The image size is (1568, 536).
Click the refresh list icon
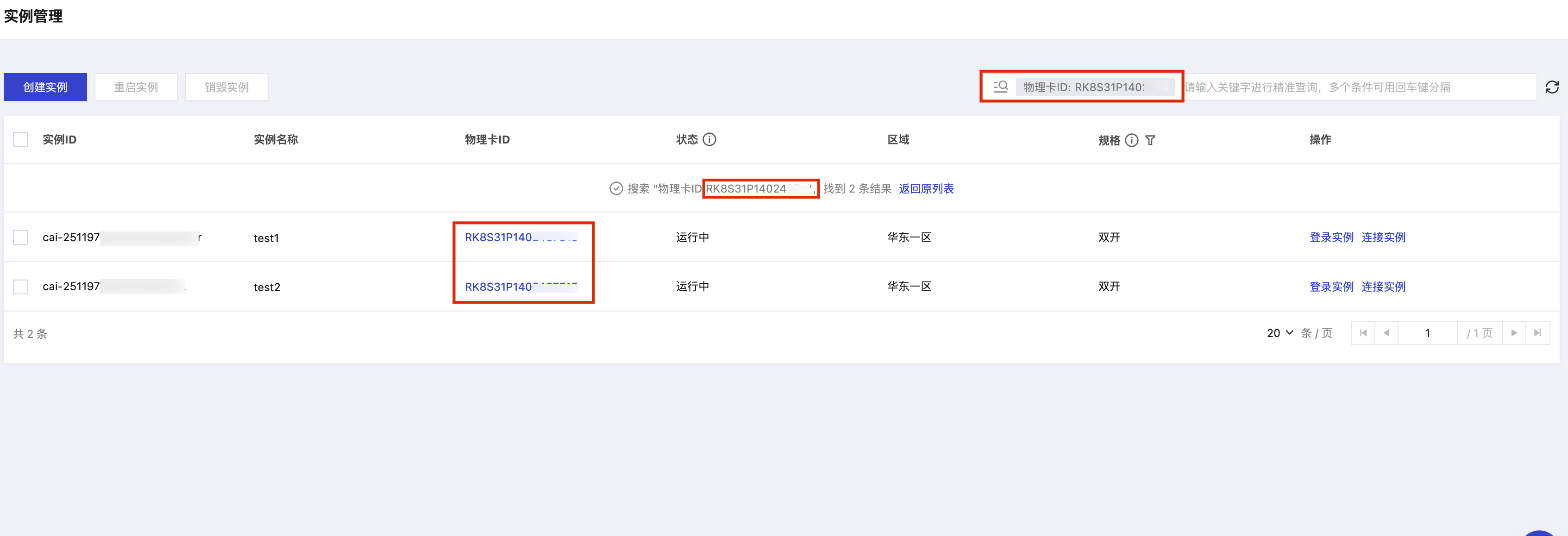1552,87
